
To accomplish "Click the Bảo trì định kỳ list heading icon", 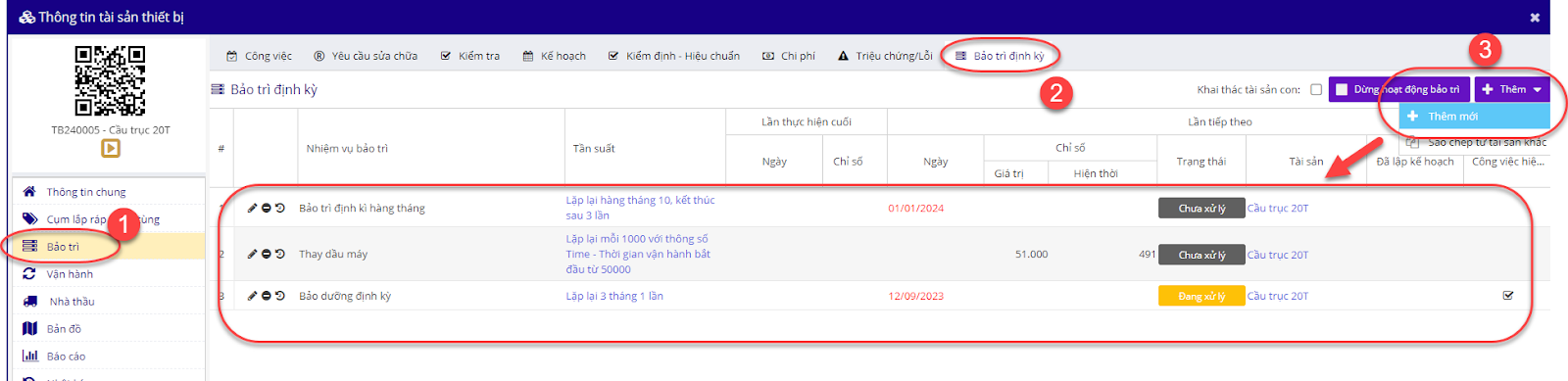I will pos(218,89).
